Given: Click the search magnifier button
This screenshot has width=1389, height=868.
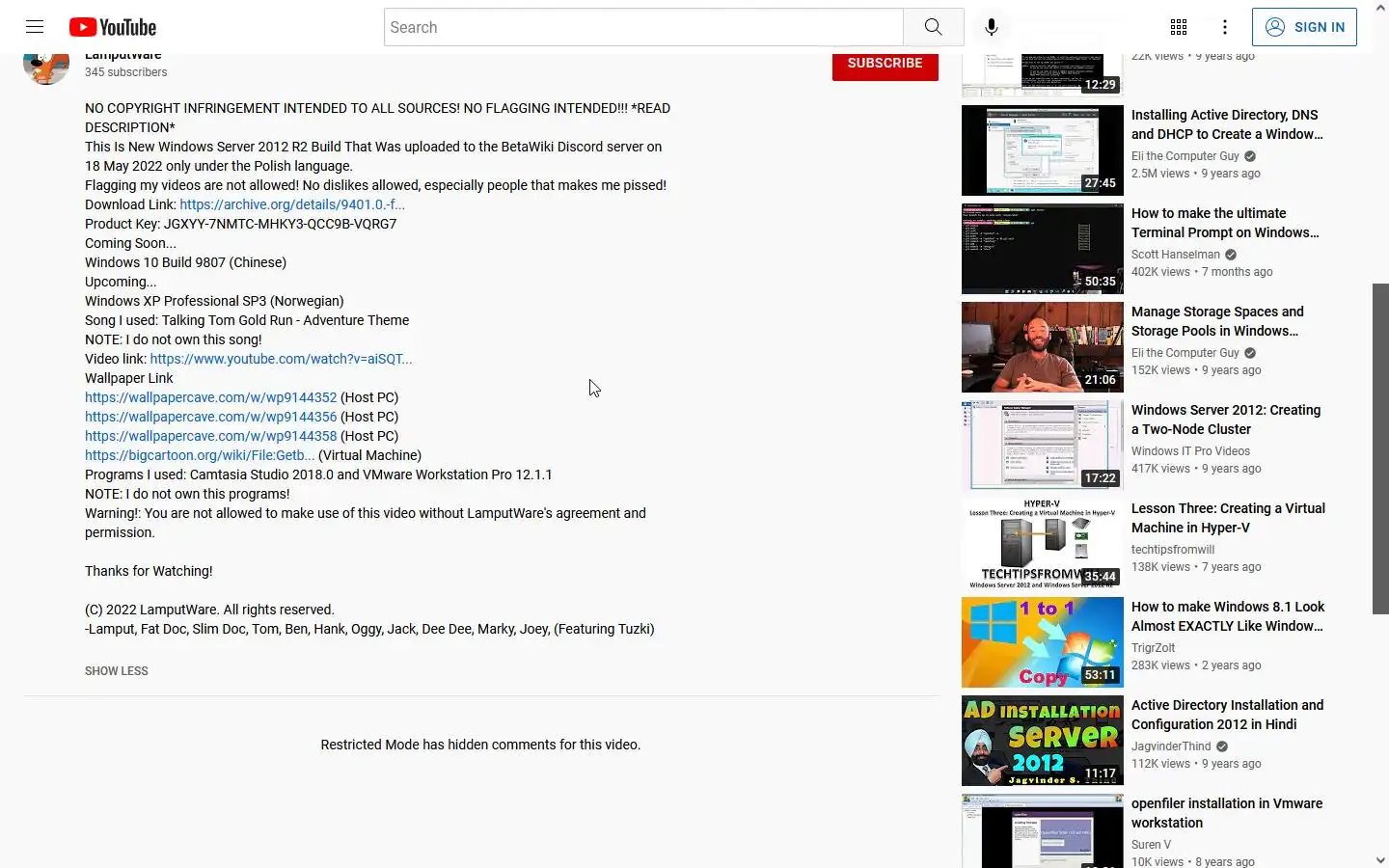Looking at the screenshot, I should (933, 27).
